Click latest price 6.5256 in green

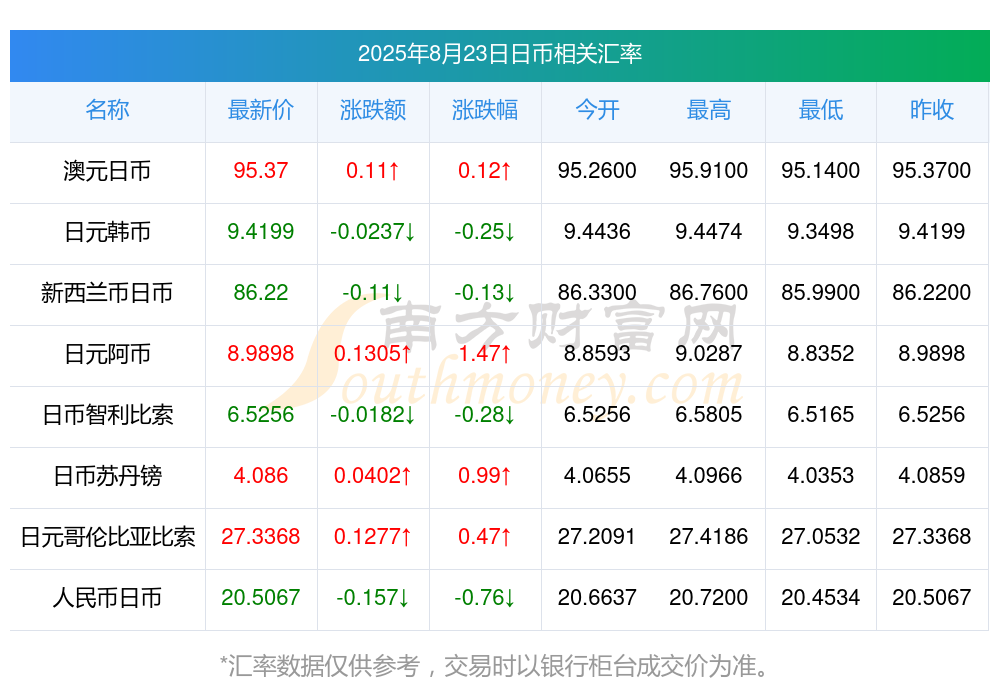(261, 415)
